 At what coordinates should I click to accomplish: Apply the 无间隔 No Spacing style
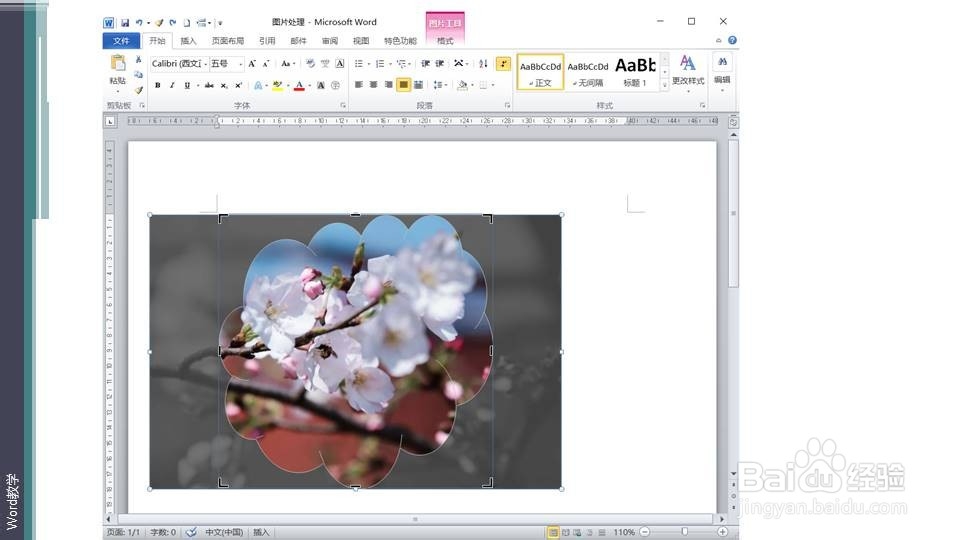pyautogui.click(x=588, y=72)
